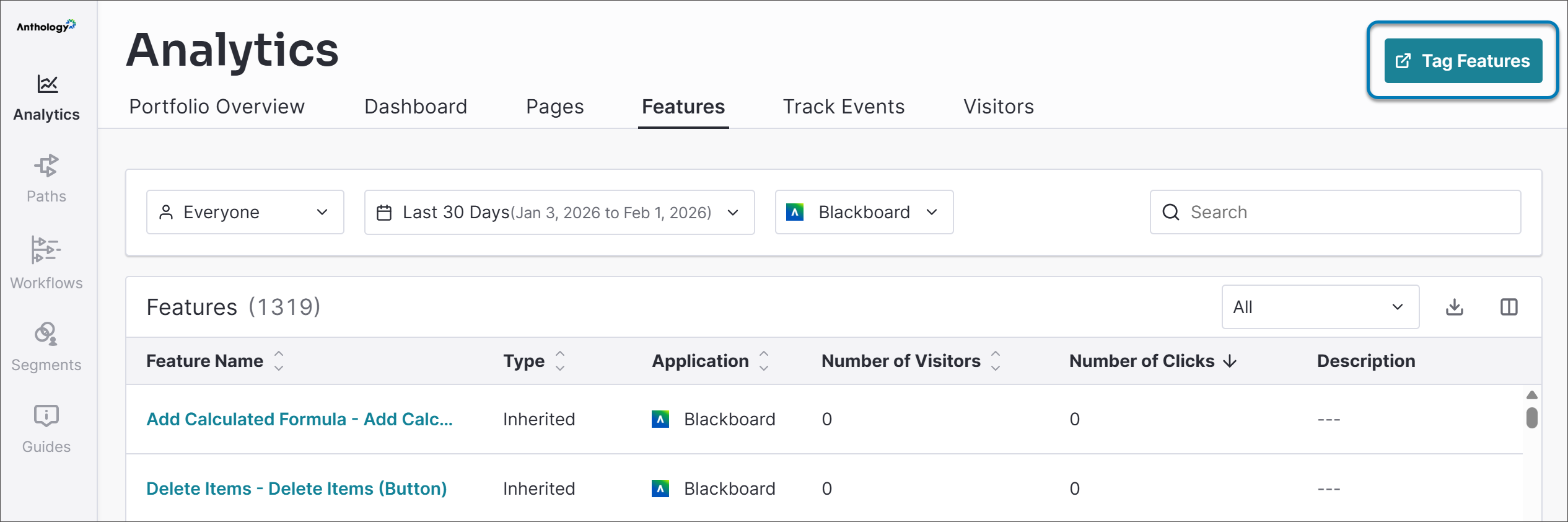Open the Paths sidebar icon
Viewport: 1568px width, 522px height.
tap(46, 179)
